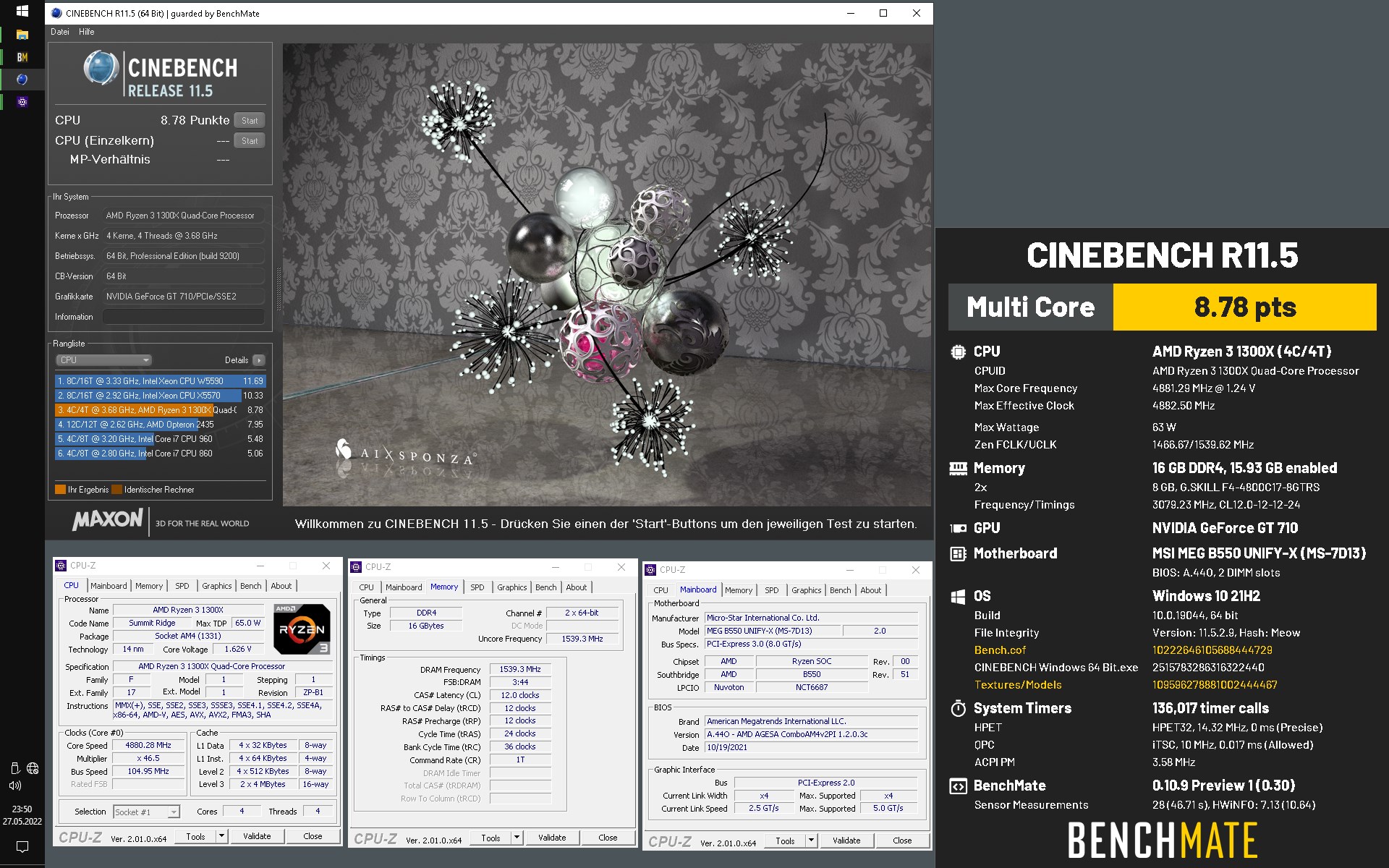
Task: Click the BenchMate Memory section icon
Action: tap(958, 469)
